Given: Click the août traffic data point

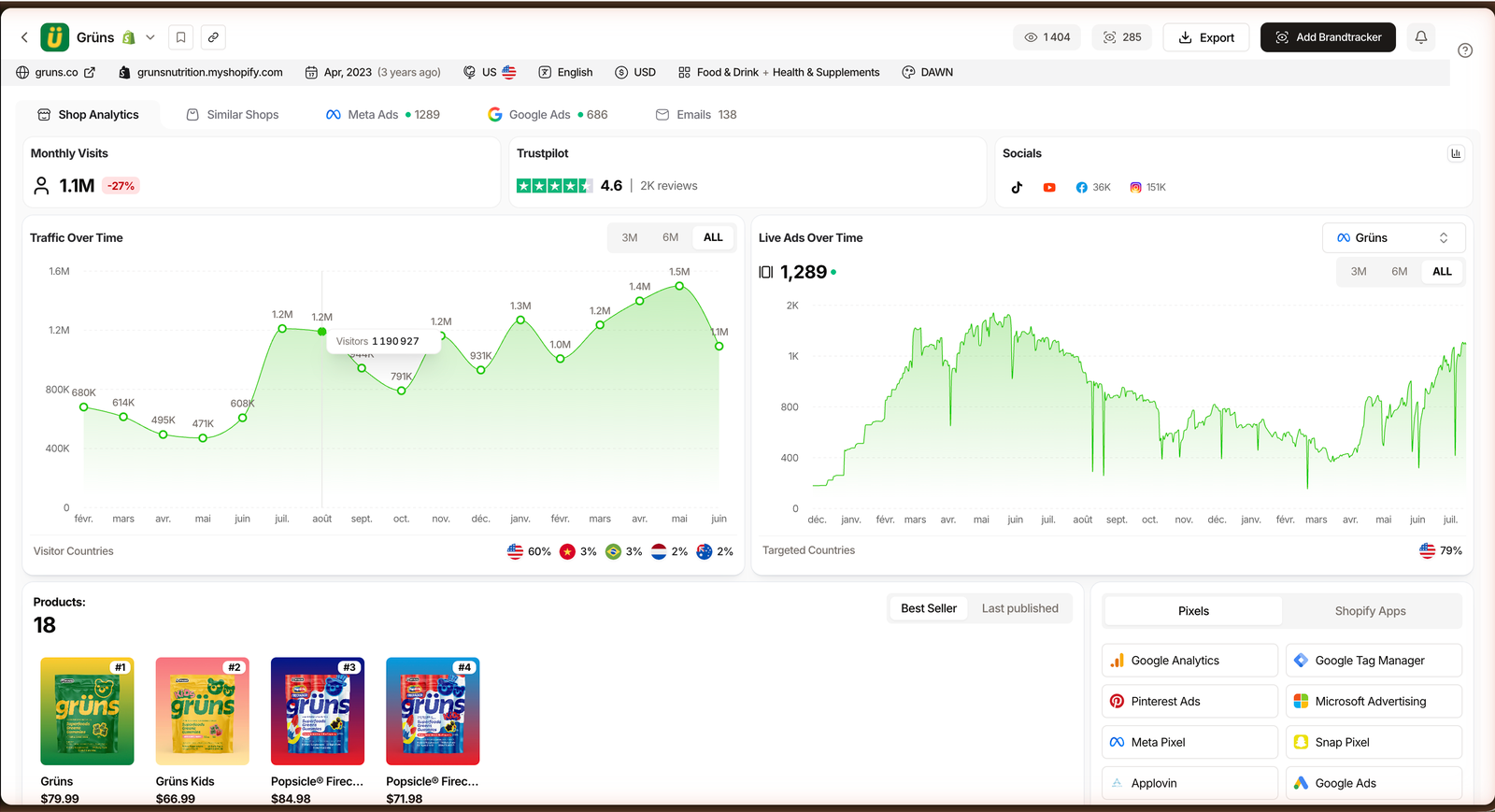Looking at the screenshot, I should point(322,332).
